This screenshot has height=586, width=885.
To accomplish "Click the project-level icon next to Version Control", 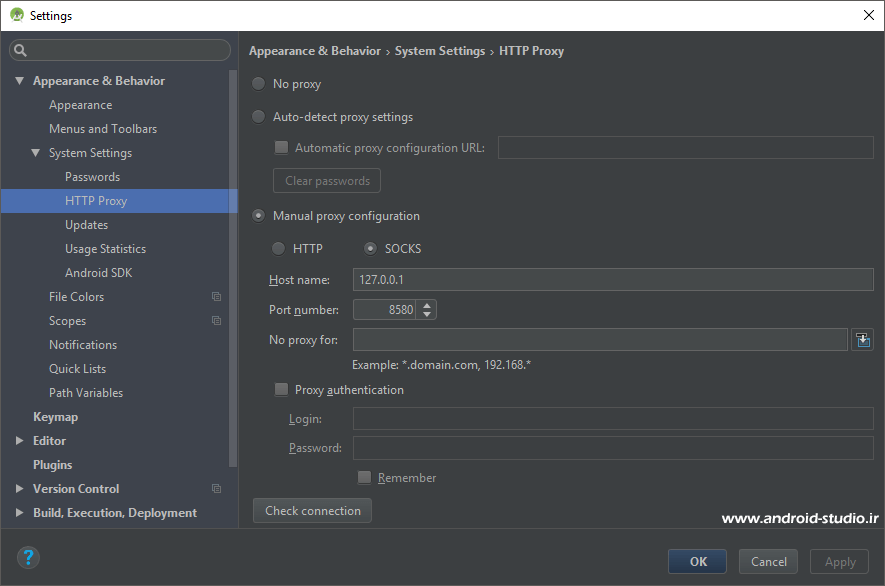I will click(x=216, y=489).
